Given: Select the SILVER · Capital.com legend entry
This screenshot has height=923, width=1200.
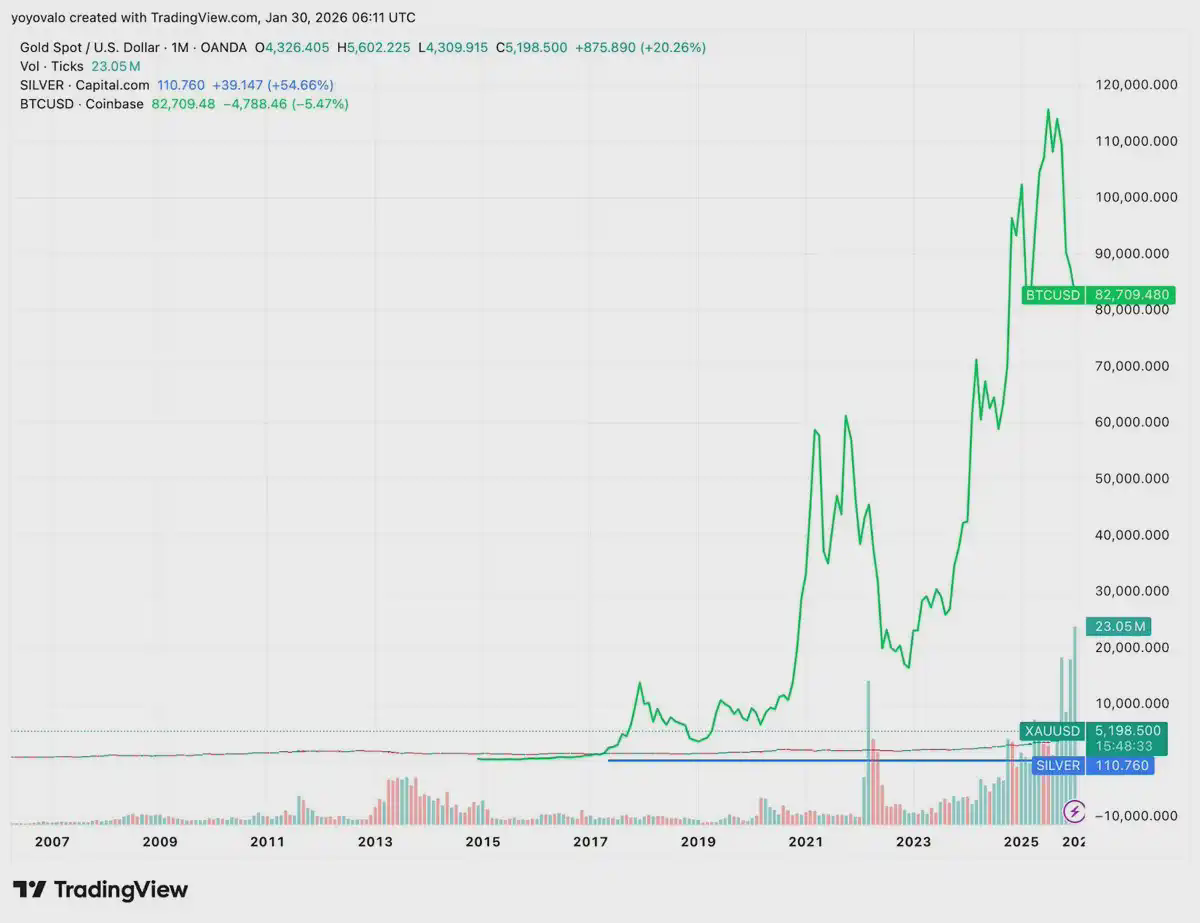Looking at the screenshot, I should click(84, 85).
